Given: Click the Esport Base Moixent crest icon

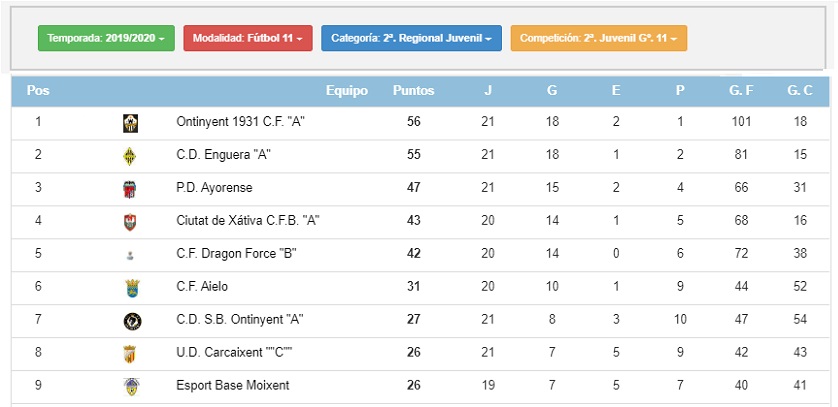Looking at the screenshot, I should pyautogui.click(x=130, y=387).
